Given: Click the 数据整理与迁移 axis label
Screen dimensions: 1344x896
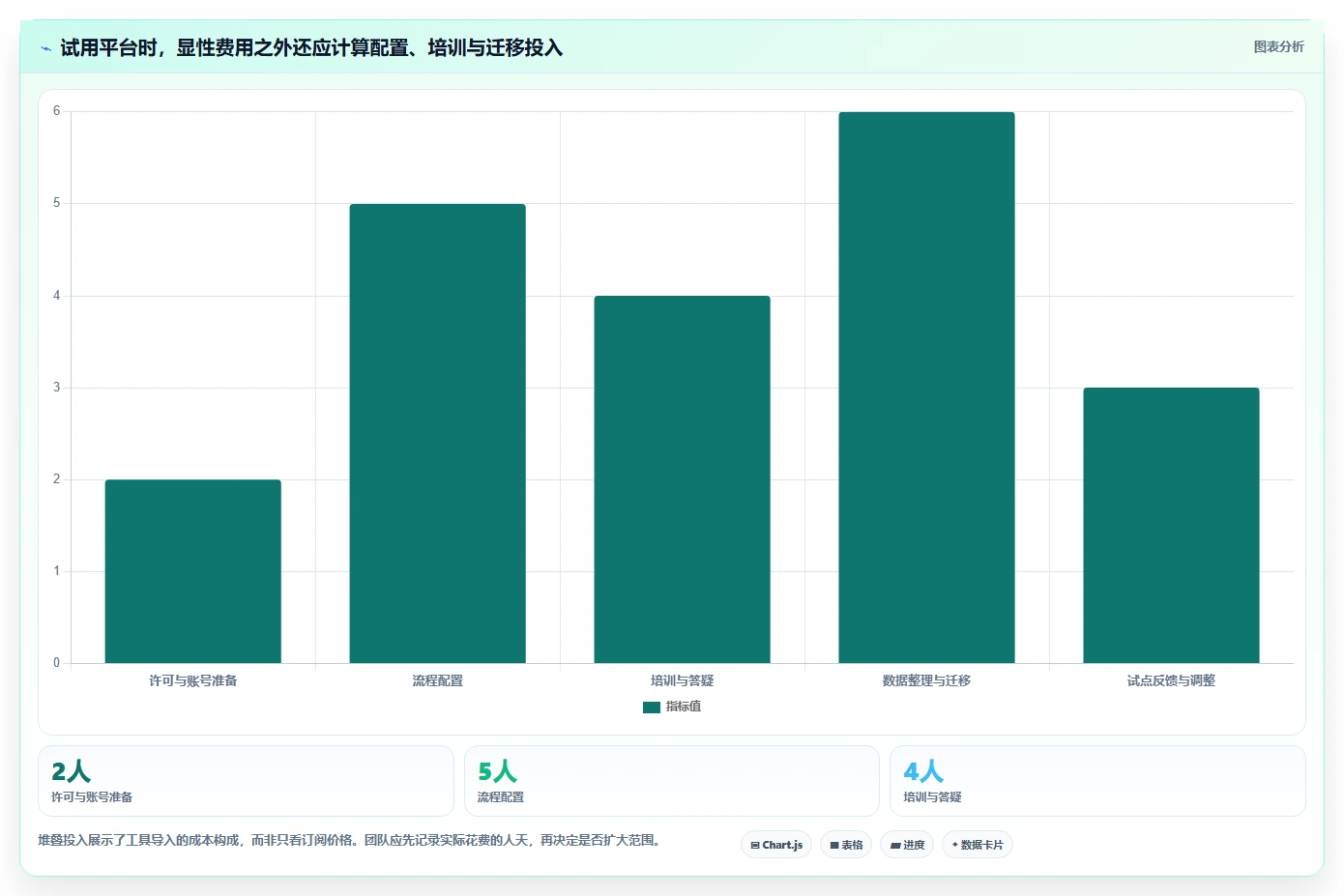Looking at the screenshot, I should click(x=926, y=680).
